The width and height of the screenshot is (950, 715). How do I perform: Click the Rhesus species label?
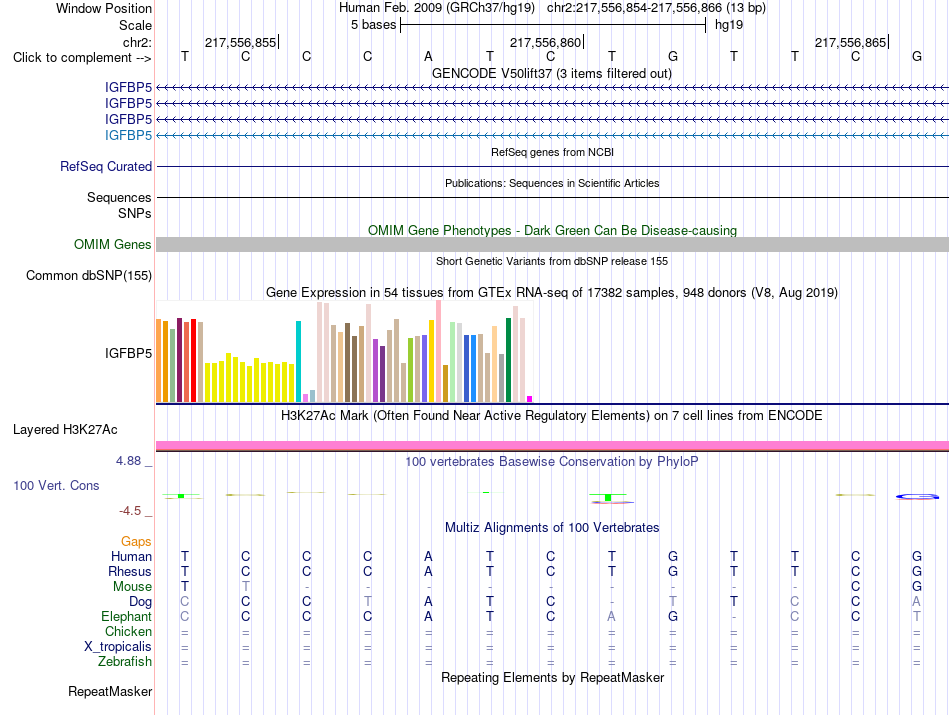[130, 571]
